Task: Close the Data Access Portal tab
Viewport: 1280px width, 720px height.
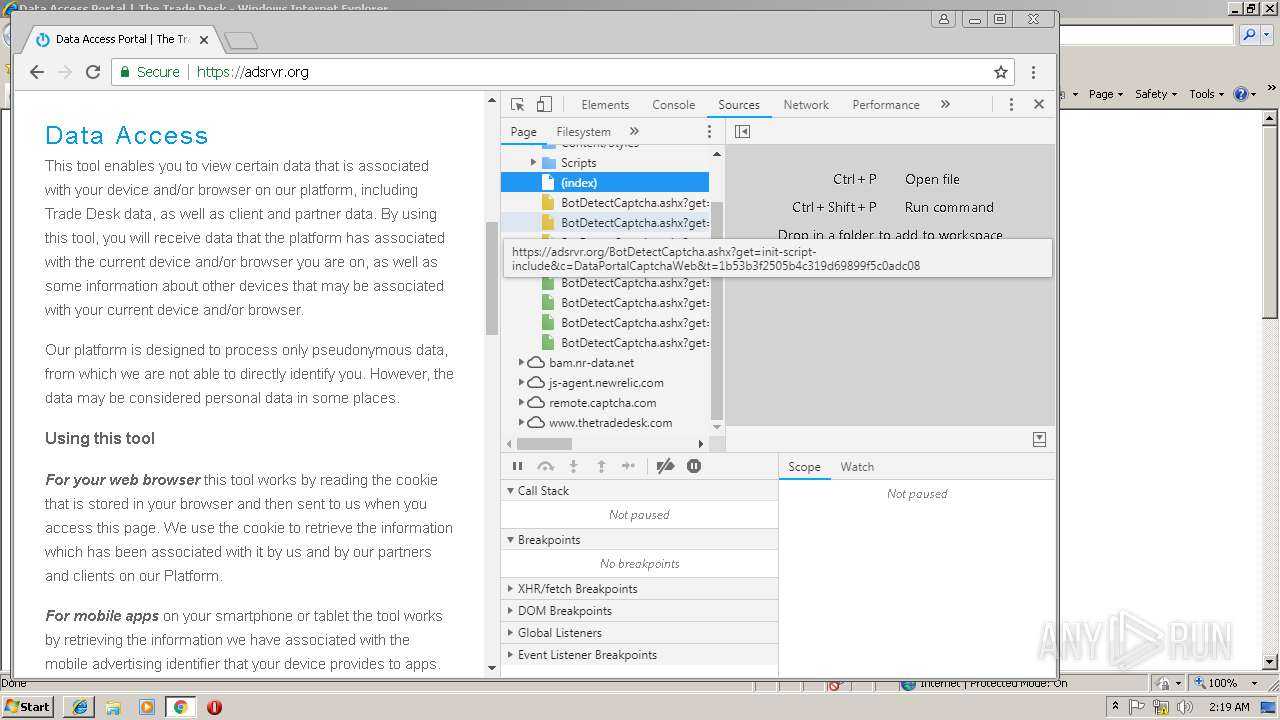Action: coord(204,40)
